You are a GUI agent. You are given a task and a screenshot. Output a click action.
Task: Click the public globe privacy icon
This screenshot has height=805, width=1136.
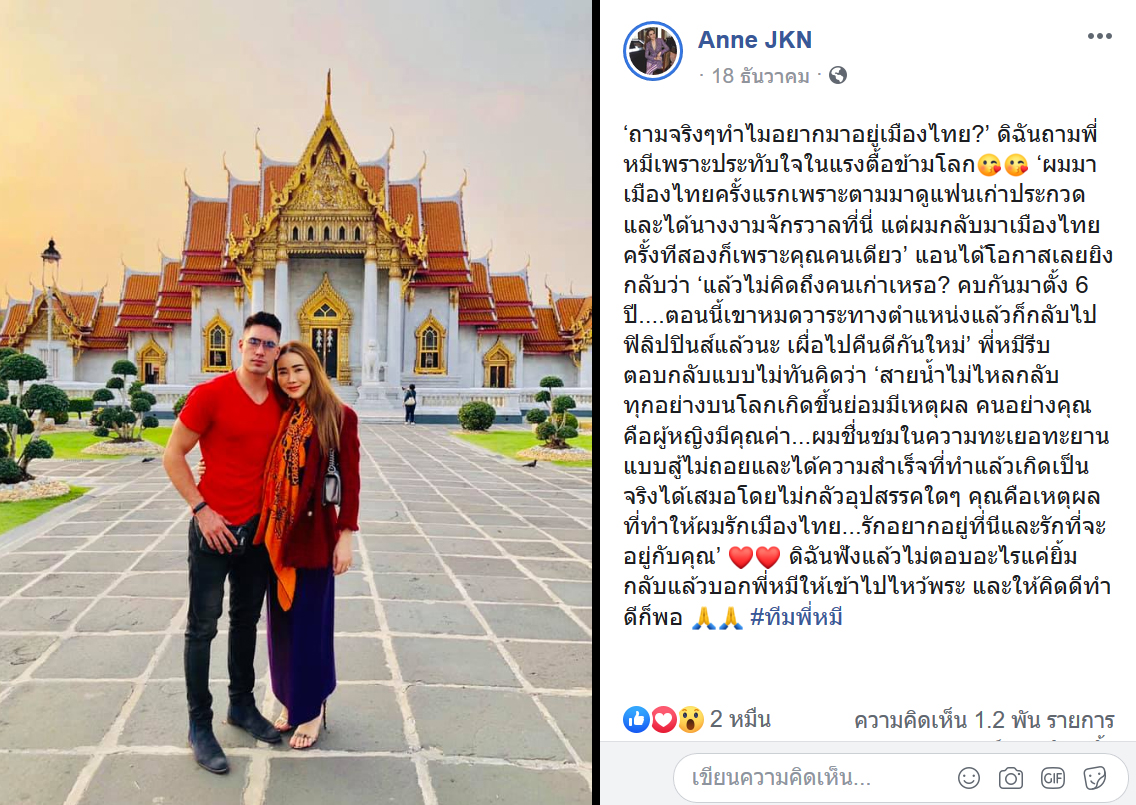838,75
